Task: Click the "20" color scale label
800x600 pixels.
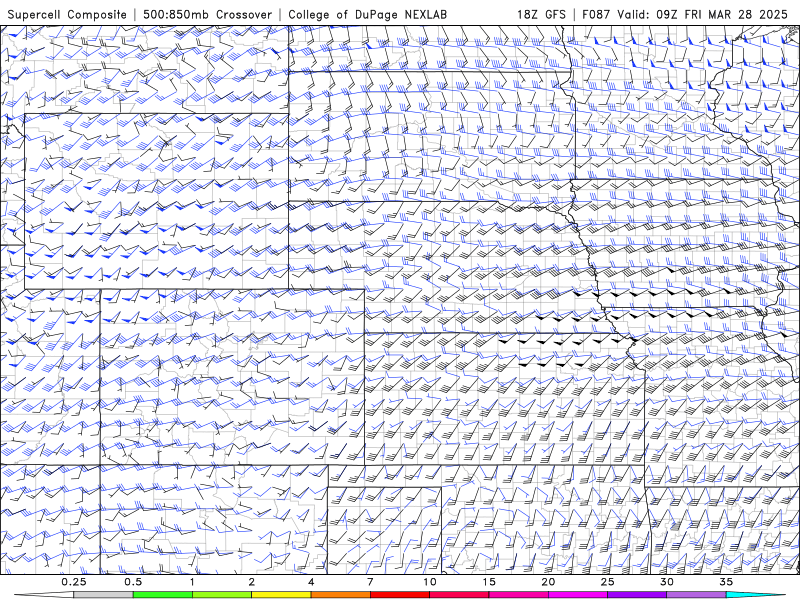Action: [548, 582]
